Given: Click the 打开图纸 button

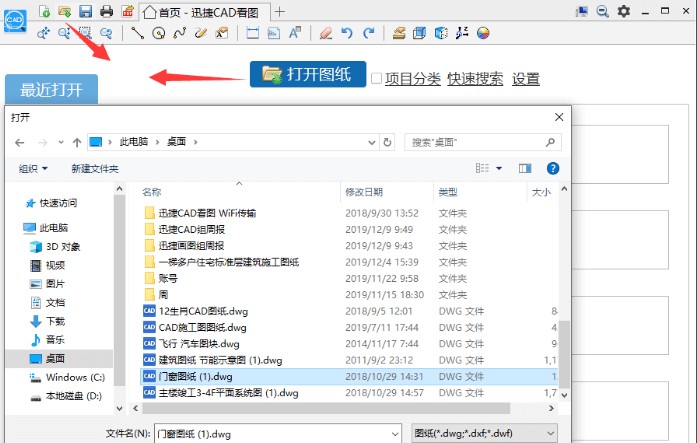Looking at the screenshot, I should click(308, 74).
